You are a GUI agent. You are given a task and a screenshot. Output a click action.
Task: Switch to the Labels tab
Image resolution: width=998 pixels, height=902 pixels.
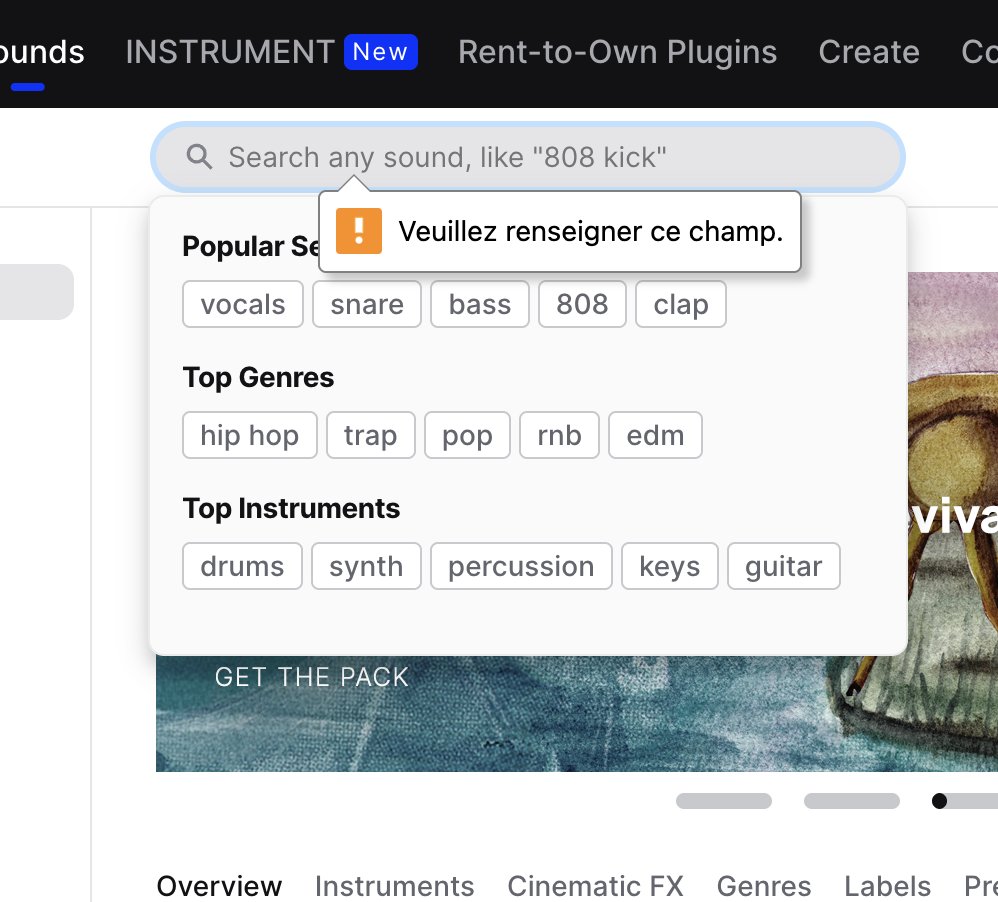click(887, 886)
